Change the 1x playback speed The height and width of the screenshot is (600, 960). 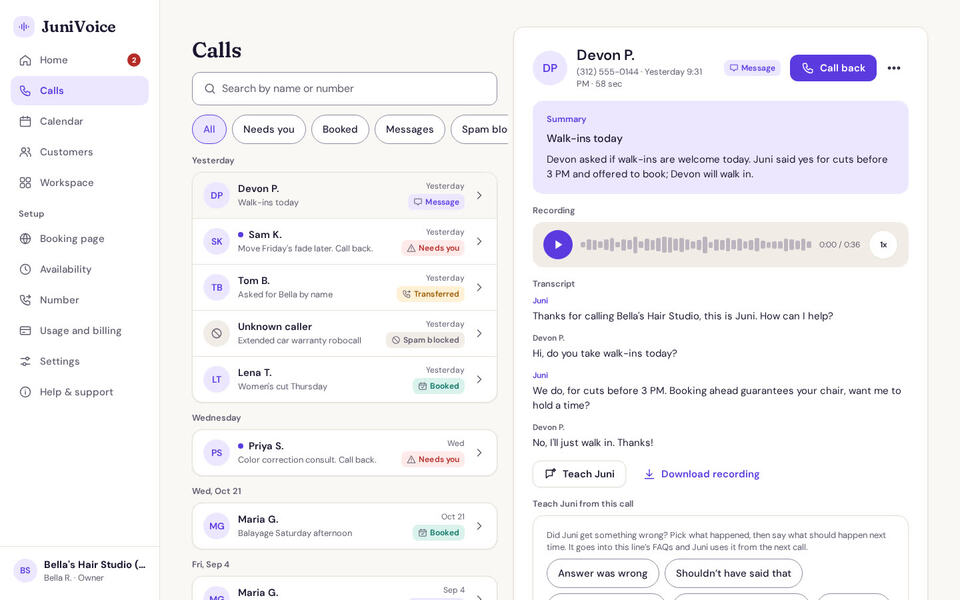883,244
